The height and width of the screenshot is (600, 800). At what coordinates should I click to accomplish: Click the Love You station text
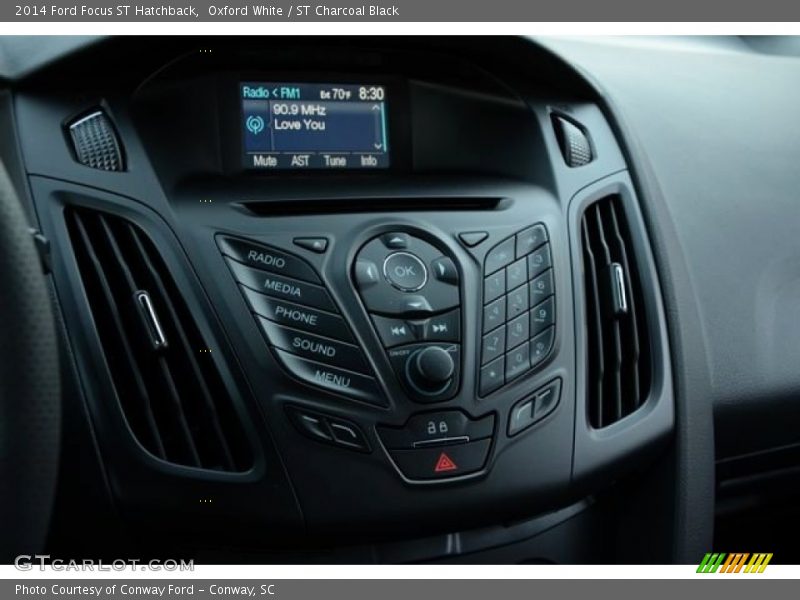299,124
